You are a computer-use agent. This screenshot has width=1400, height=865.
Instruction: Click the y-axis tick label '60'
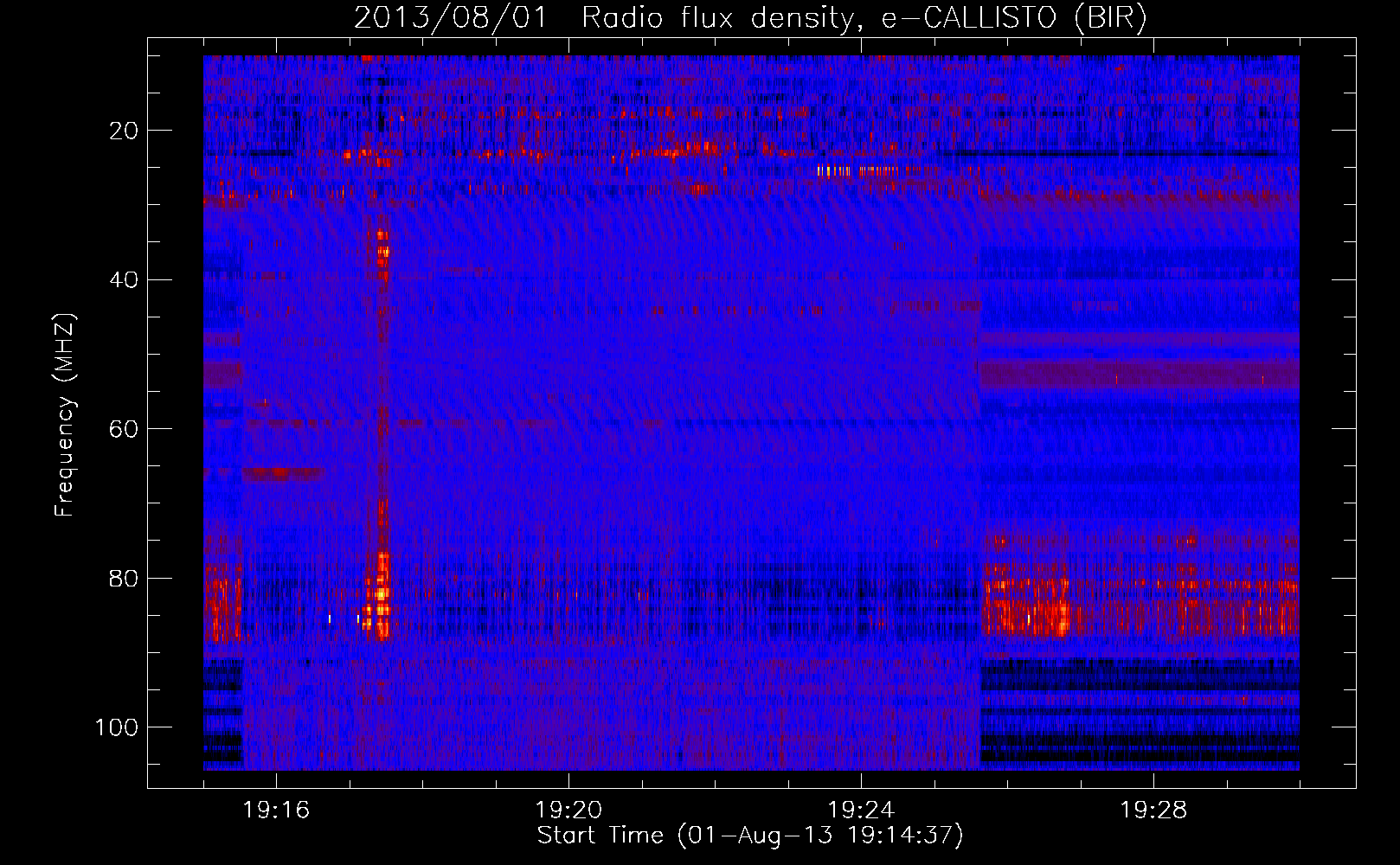coord(125,429)
